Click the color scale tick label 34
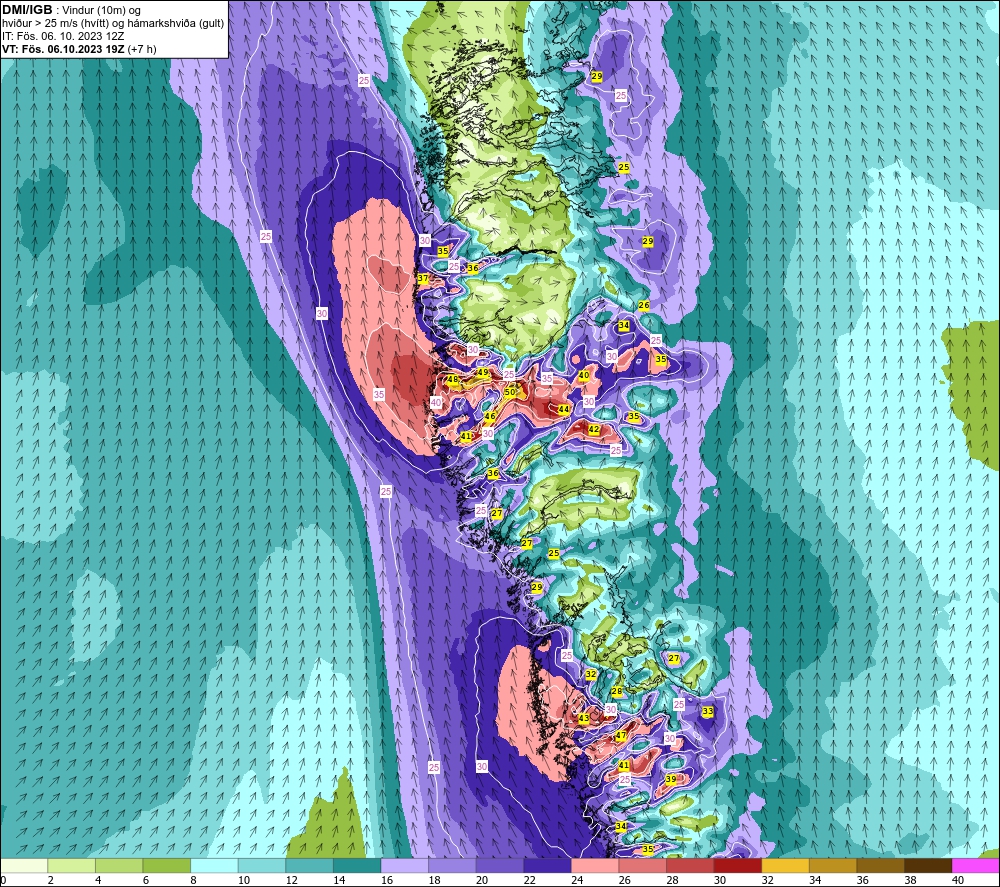The width and height of the screenshot is (1000, 887). point(815,880)
